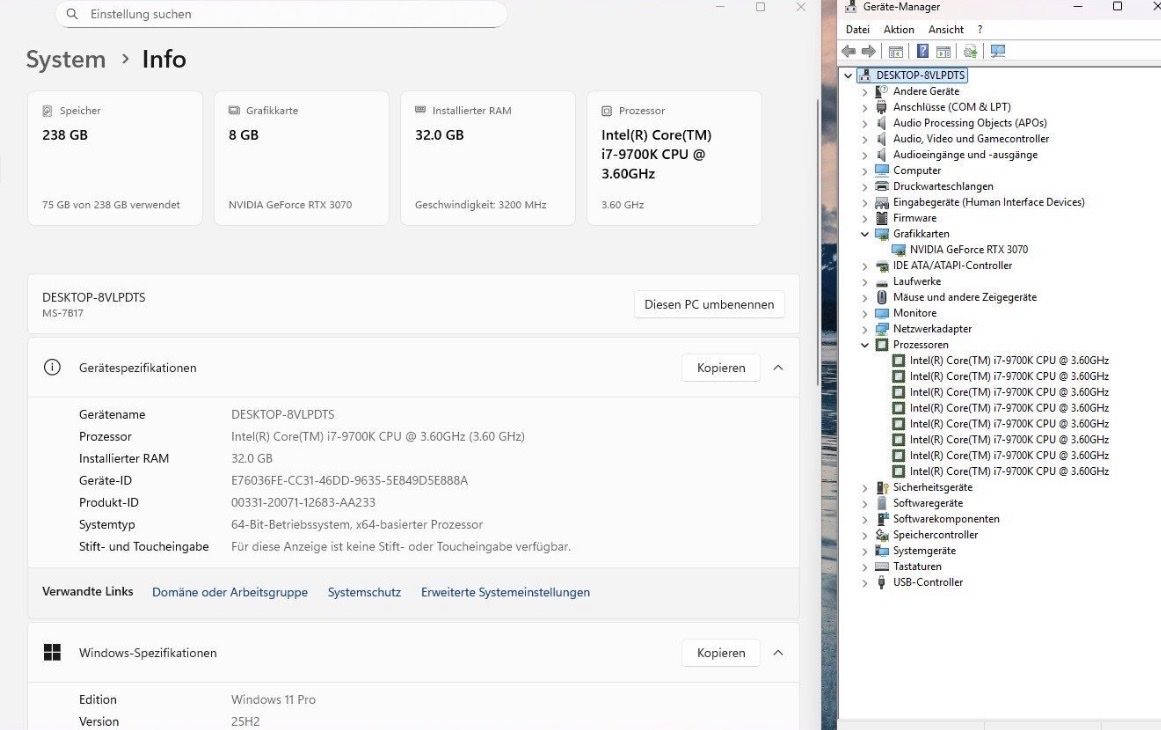Click the scan for hardware changes monitor icon
This screenshot has width=1161, height=730.
[998, 51]
